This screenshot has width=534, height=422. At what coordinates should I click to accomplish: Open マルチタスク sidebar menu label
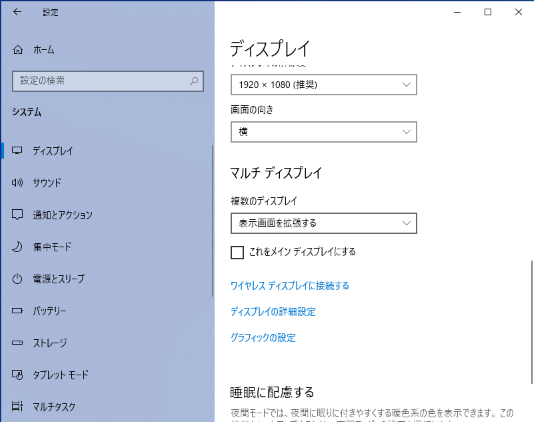(54, 406)
